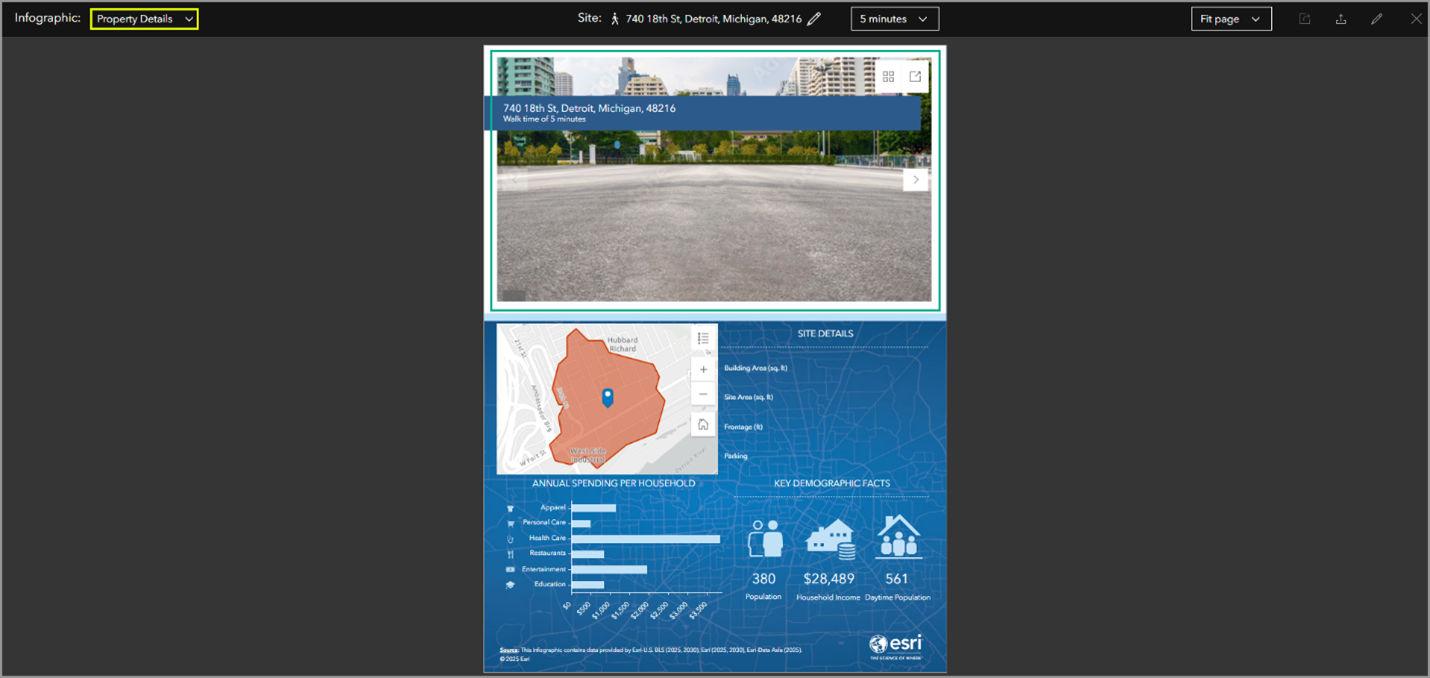Expand the Fit page zoom dropdown
The width and height of the screenshot is (1430, 678).
(1231, 18)
